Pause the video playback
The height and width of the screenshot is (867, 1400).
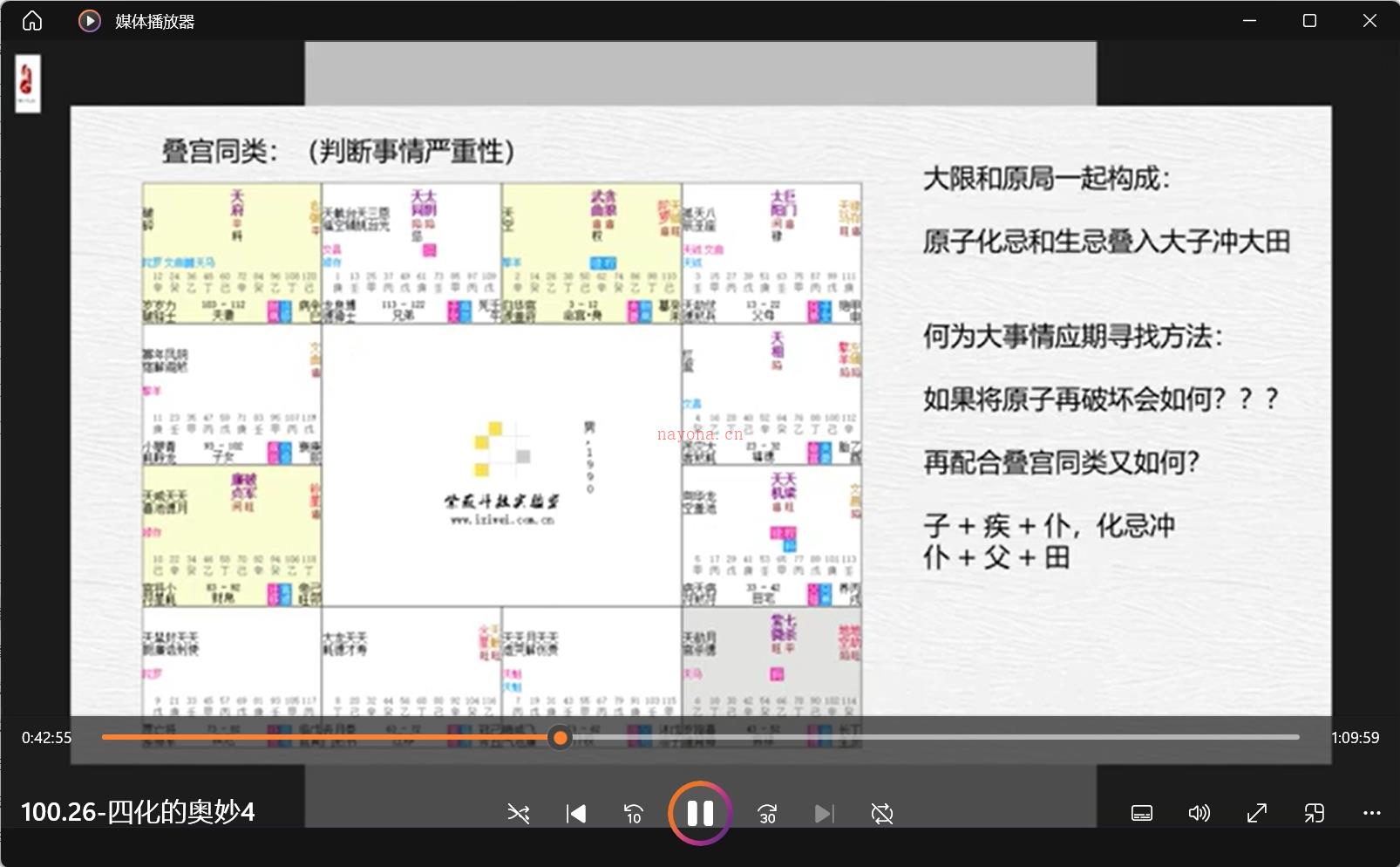click(x=700, y=813)
